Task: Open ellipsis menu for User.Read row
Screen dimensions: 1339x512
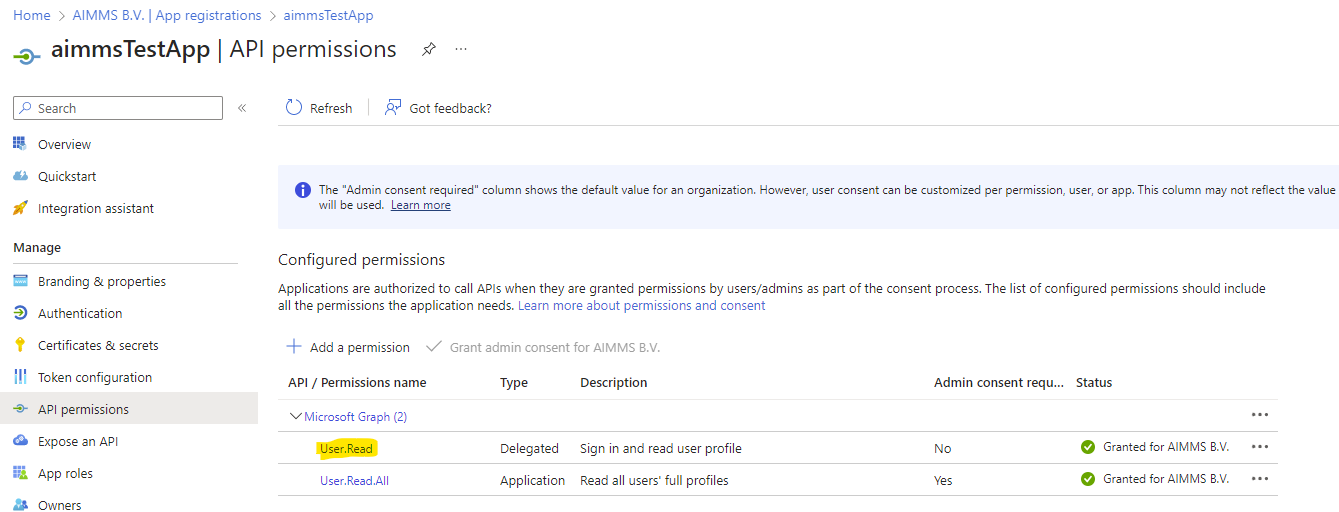Action: click(x=1260, y=447)
